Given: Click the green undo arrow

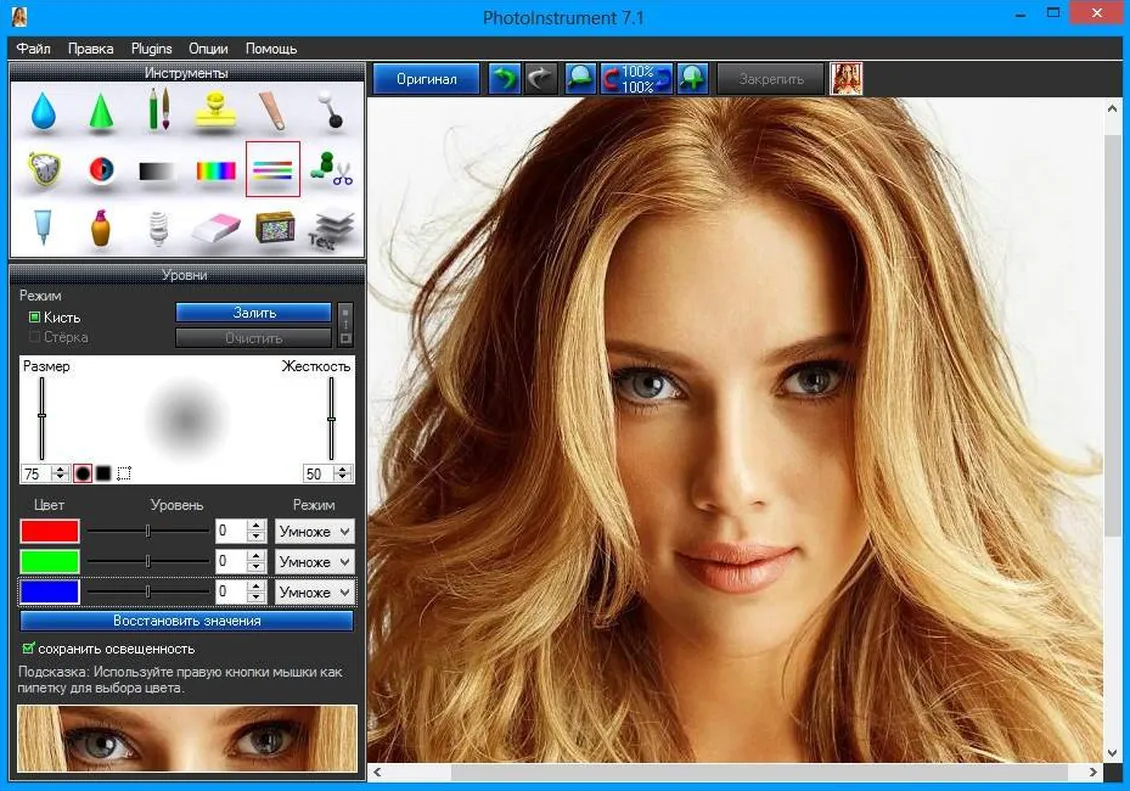Looking at the screenshot, I should 504,79.
